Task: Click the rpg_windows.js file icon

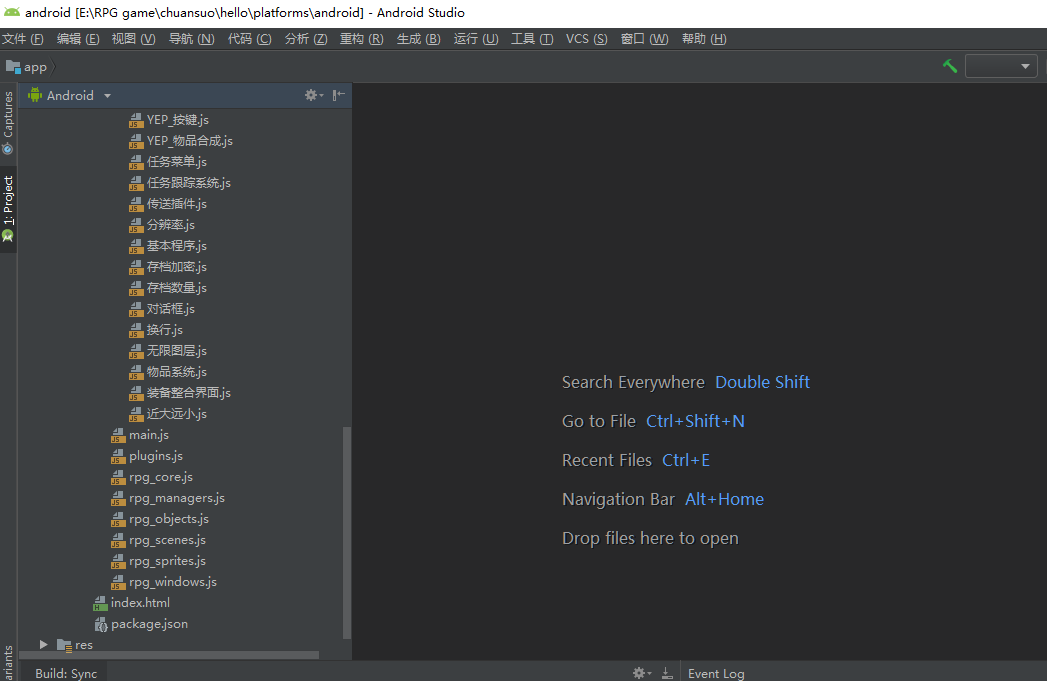Action: [x=118, y=582]
